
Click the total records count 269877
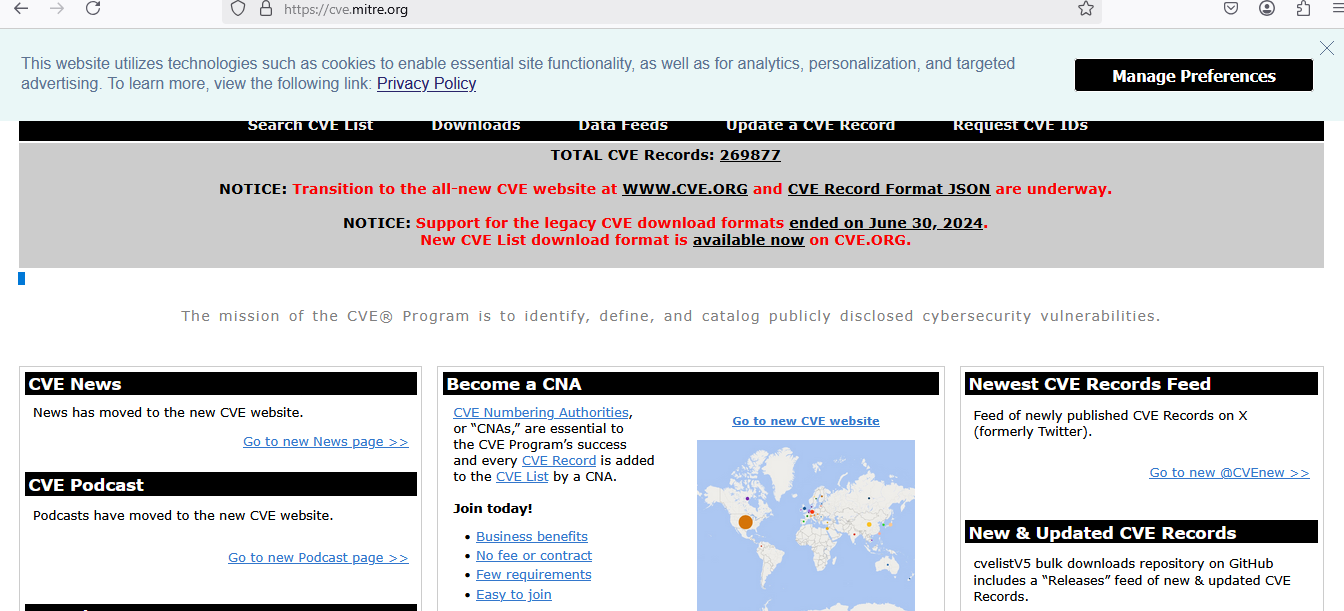(750, 155)
